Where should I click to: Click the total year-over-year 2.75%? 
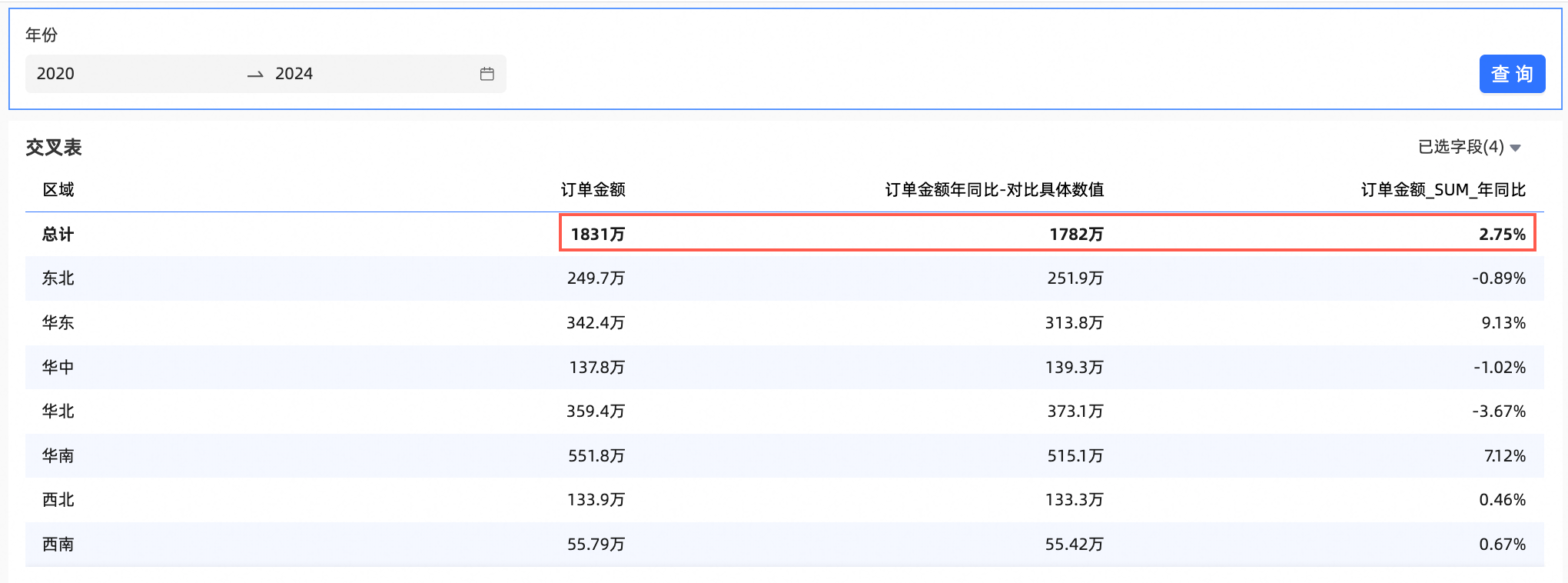pyautogui.click(x=1502, y=235)
